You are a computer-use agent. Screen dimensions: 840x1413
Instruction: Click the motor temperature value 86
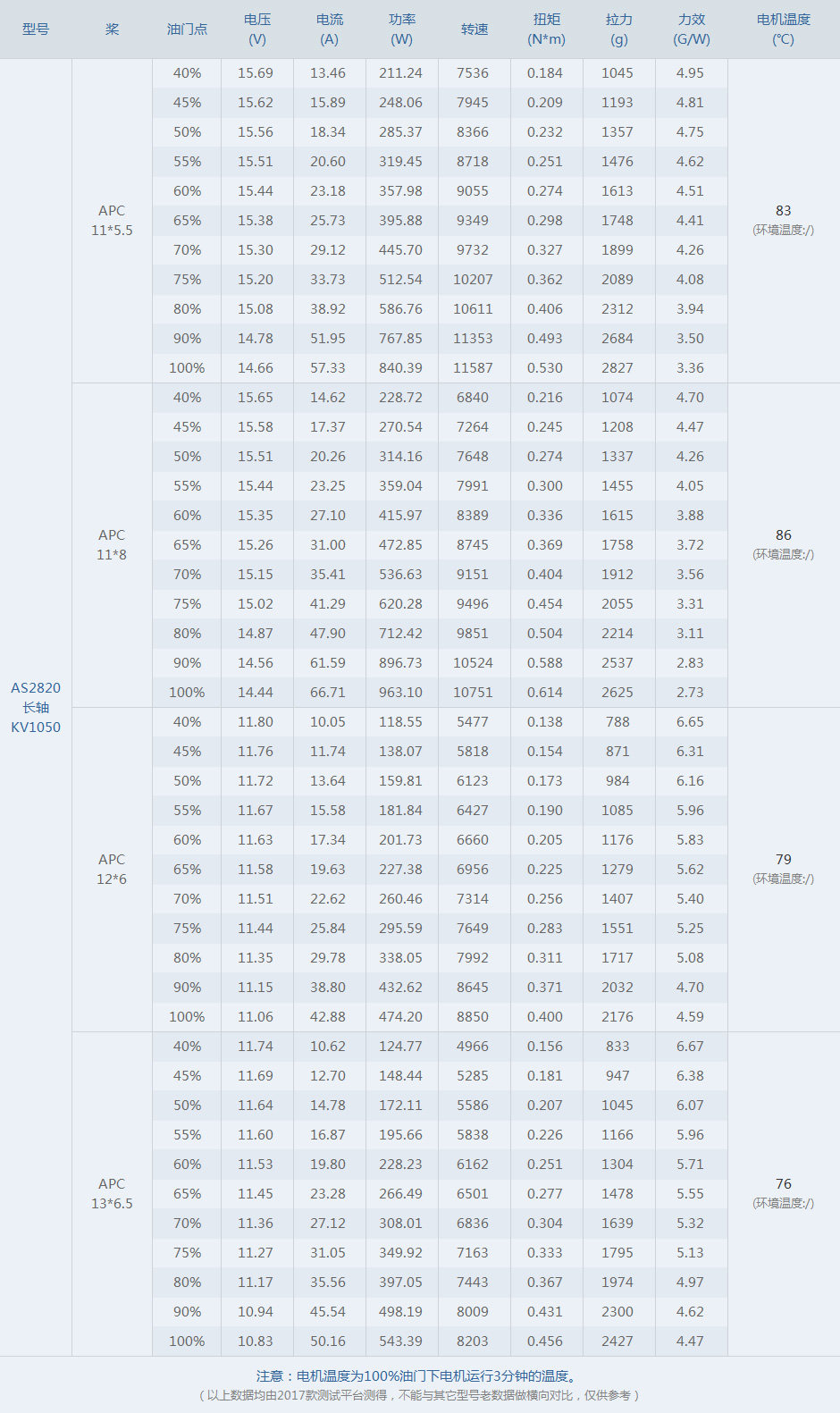(784, 535)
